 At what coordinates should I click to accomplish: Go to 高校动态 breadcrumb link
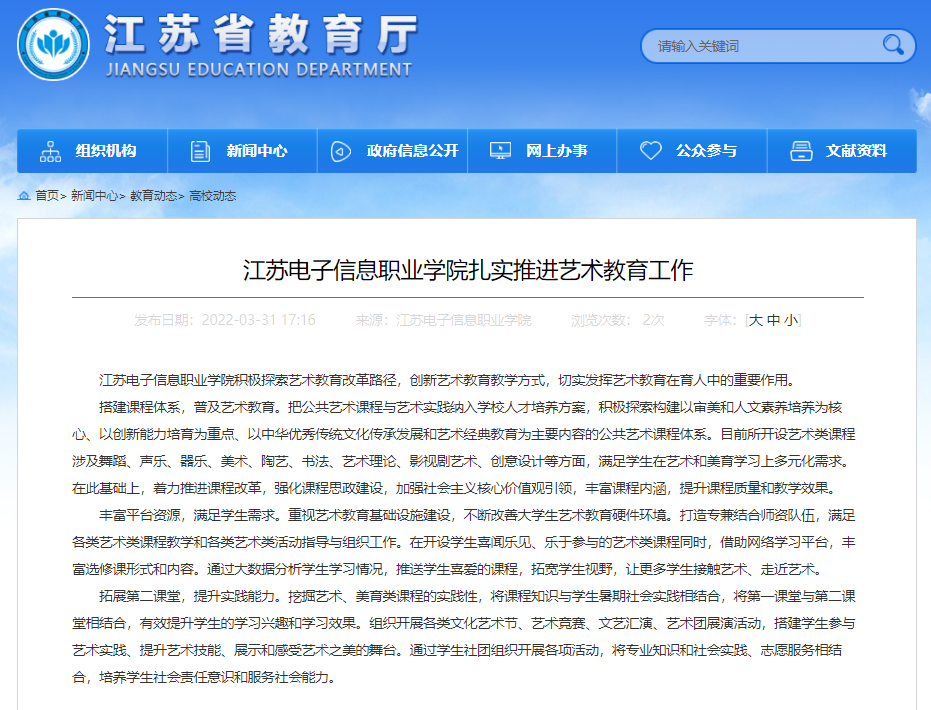pos(213,196)
